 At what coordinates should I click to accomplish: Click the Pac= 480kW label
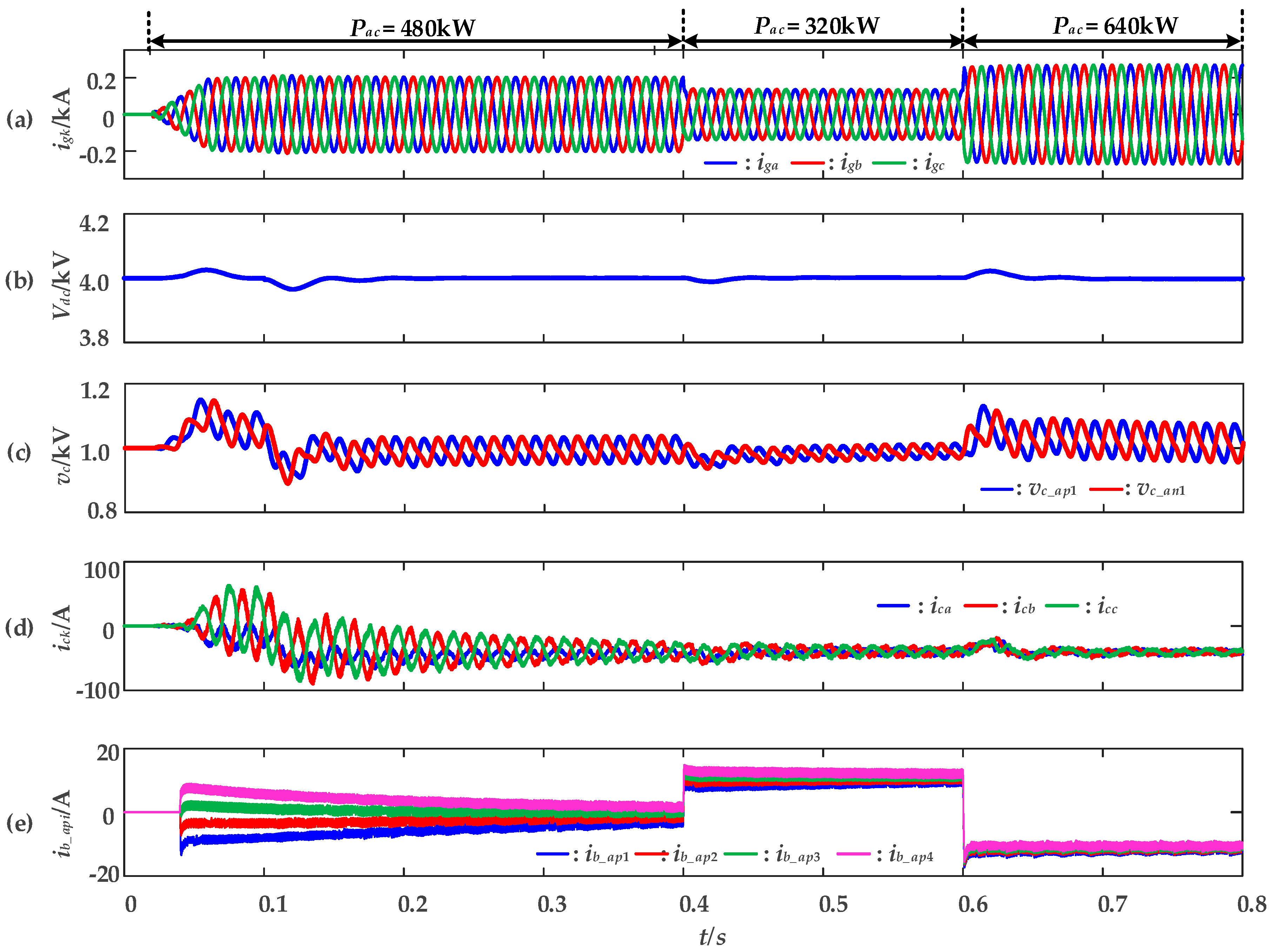413,28
